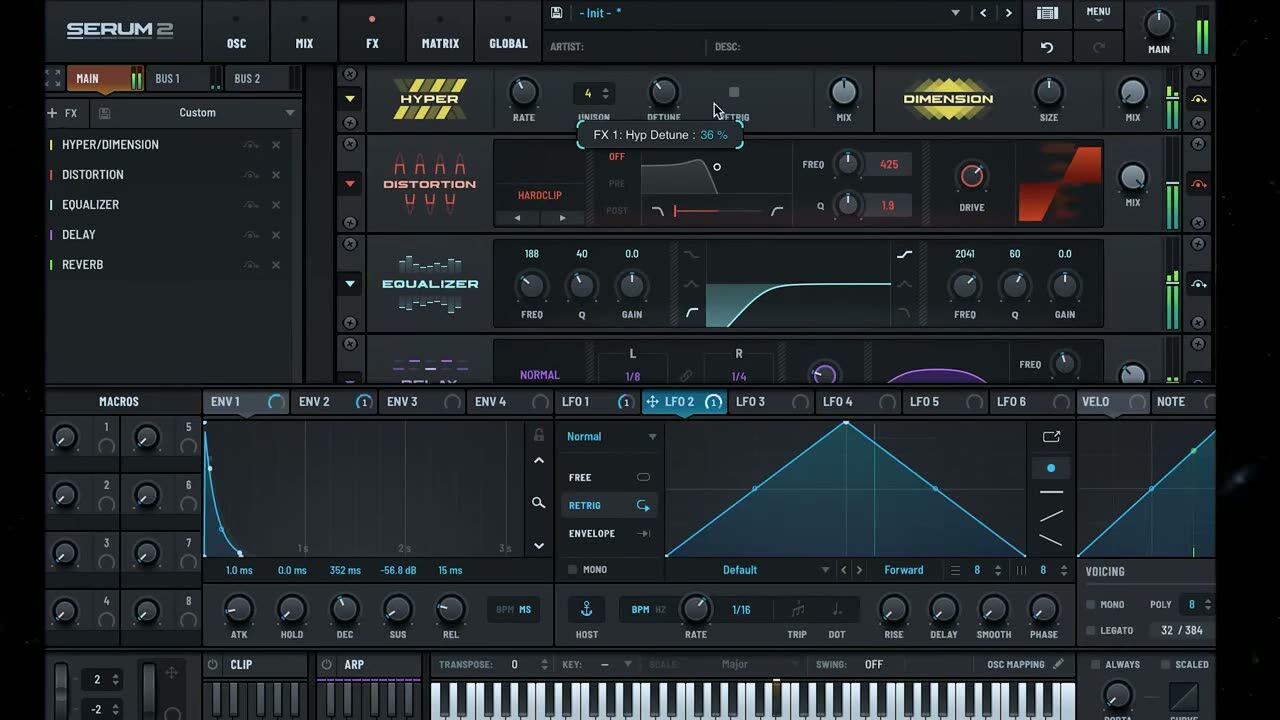Image resolution: width=1280 pixels, height=720 pixels.
Task: Click the envelope zoom magnifier icon
Action: 538,503
